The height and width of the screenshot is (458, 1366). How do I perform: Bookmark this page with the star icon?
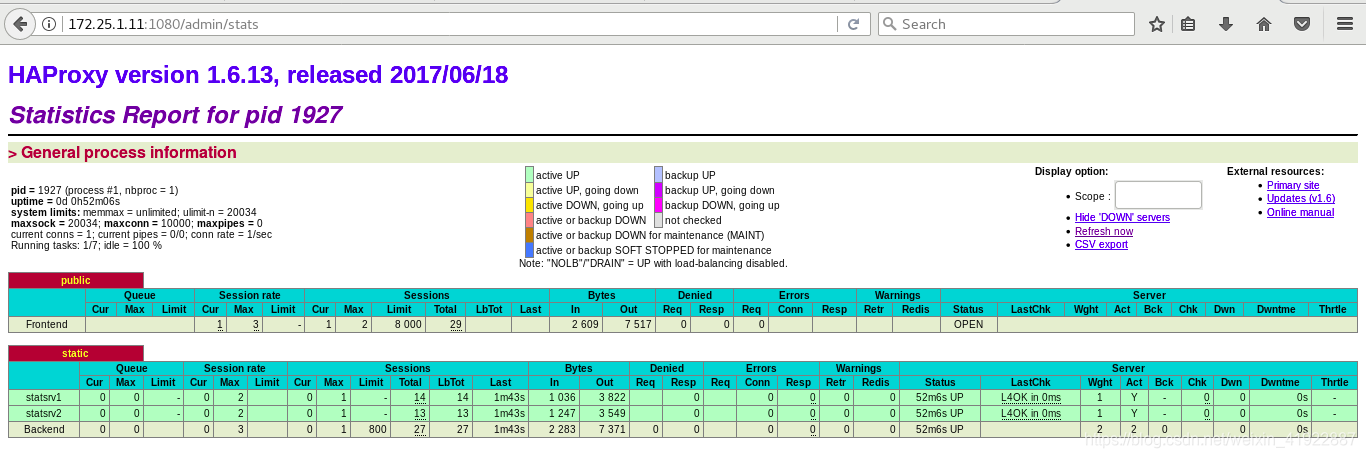(1157, 24)
